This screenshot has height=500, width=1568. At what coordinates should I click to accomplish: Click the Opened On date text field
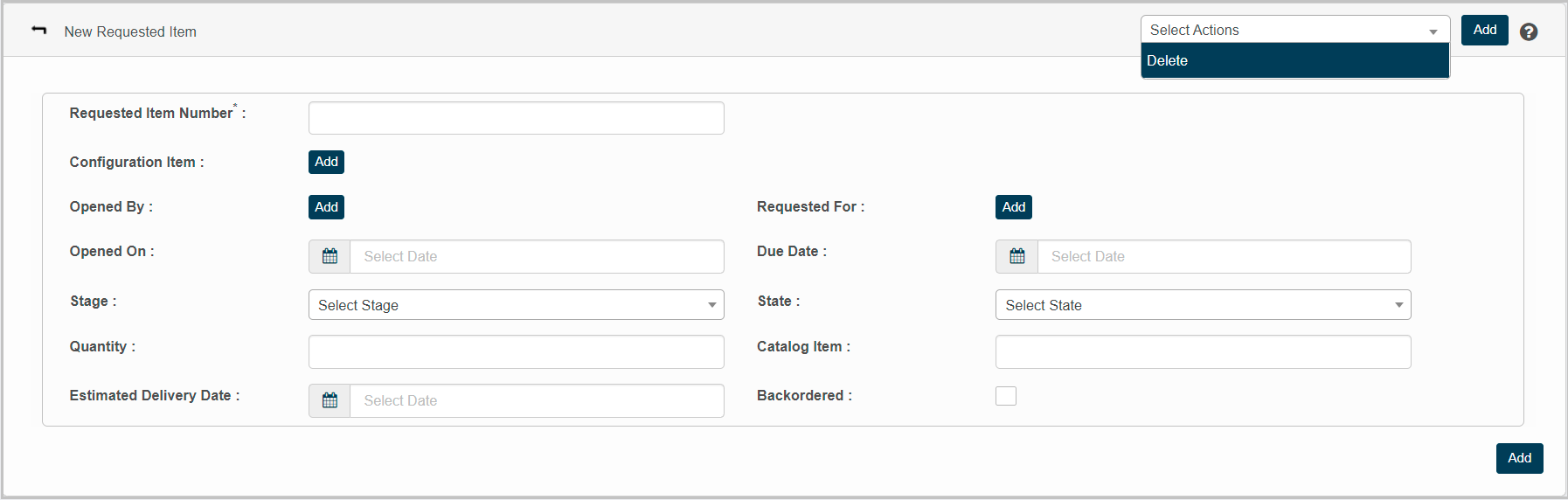coord(537,257)
